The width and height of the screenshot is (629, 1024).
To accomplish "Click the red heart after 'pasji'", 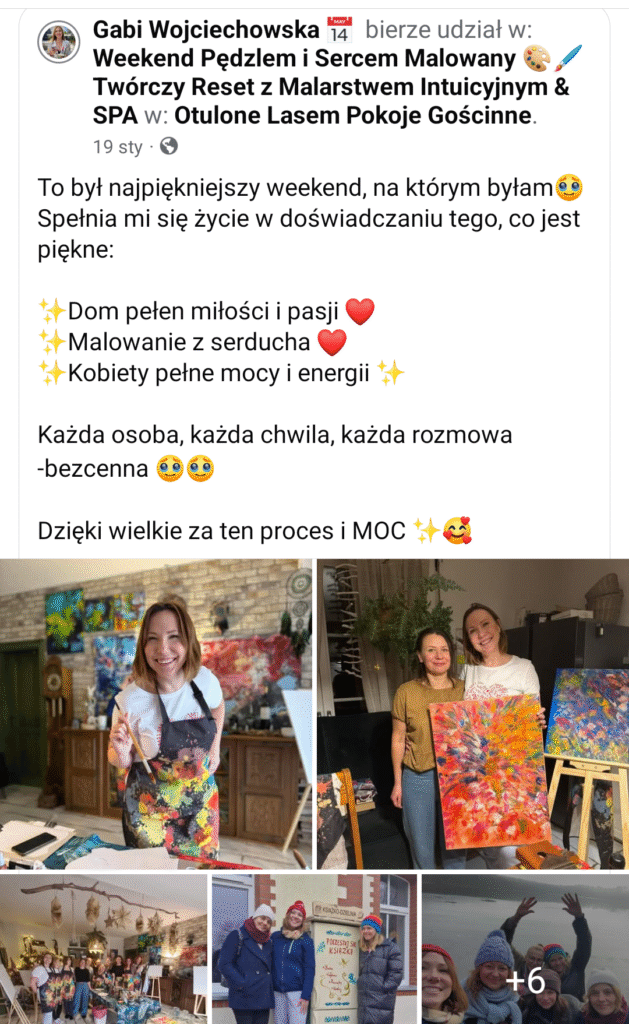I will (360, 311).
